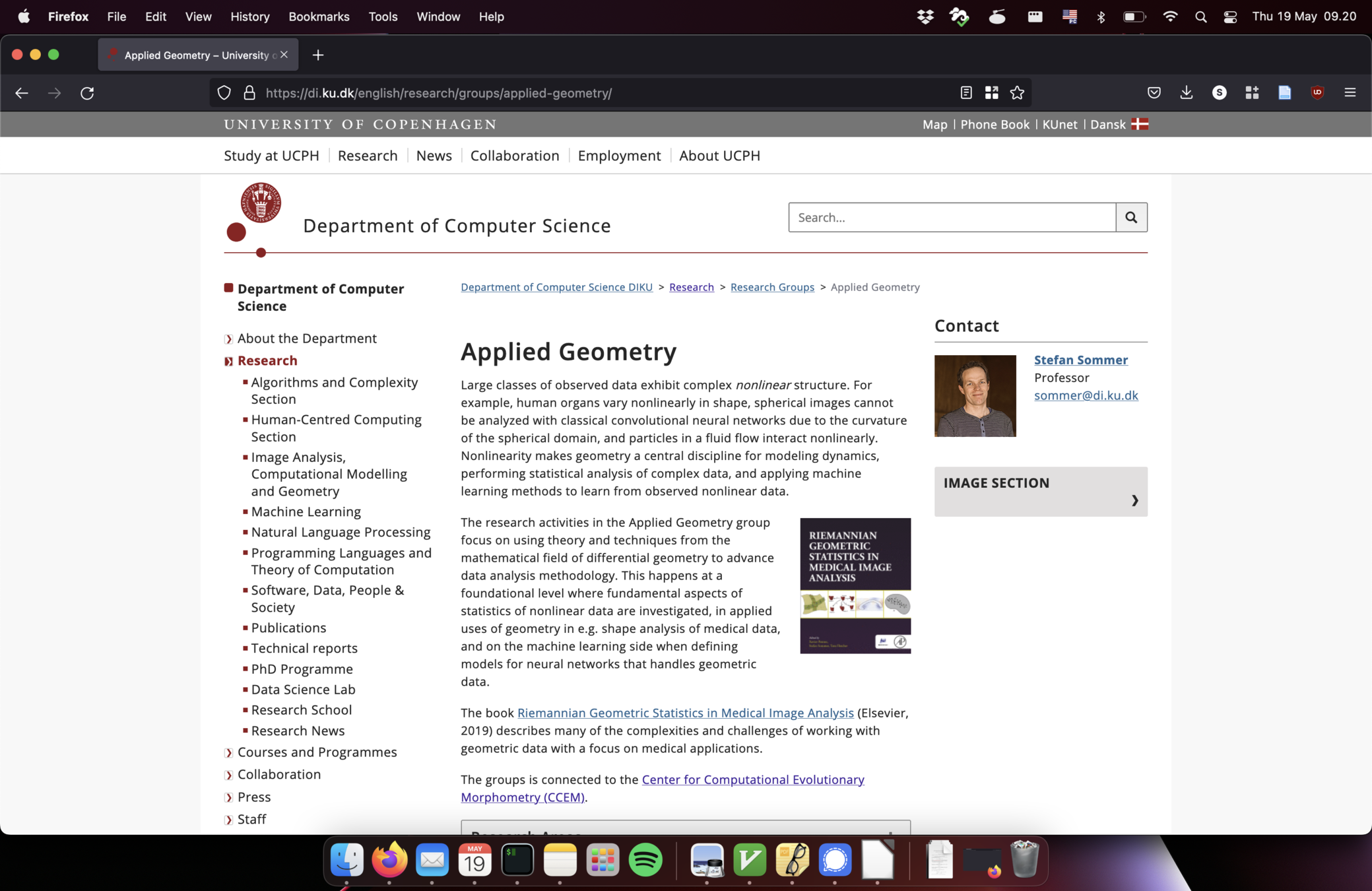Open Firefox downloads arrow icon
Screen dimensions: 1372x891
[x=1186, y=93]
